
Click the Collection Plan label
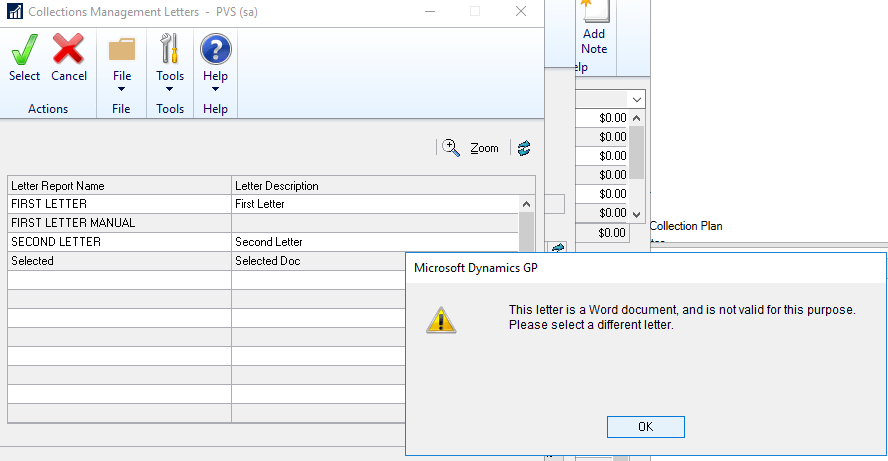[686, 226]
